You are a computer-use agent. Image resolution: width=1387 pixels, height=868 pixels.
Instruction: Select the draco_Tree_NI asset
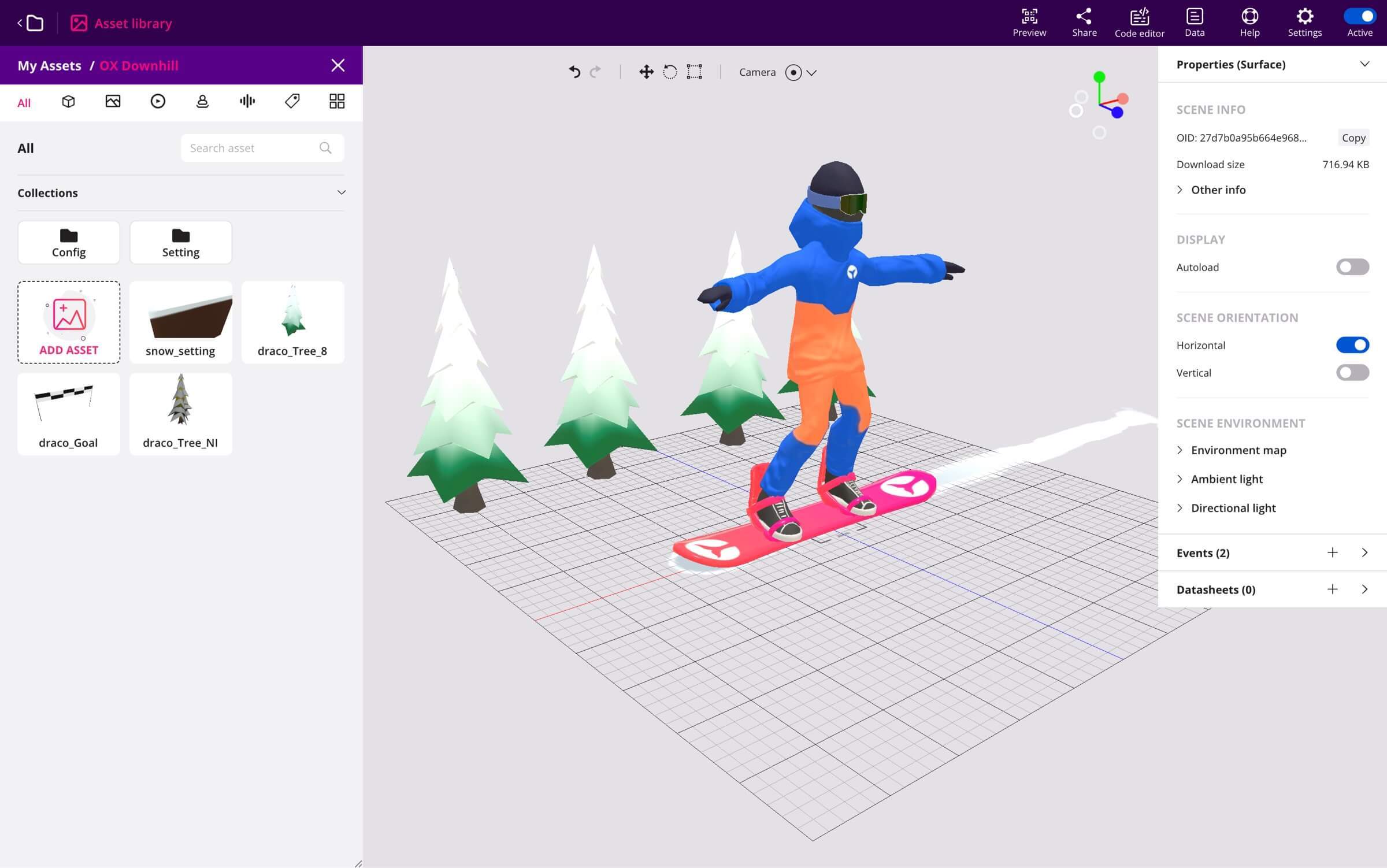coord(181,414)
